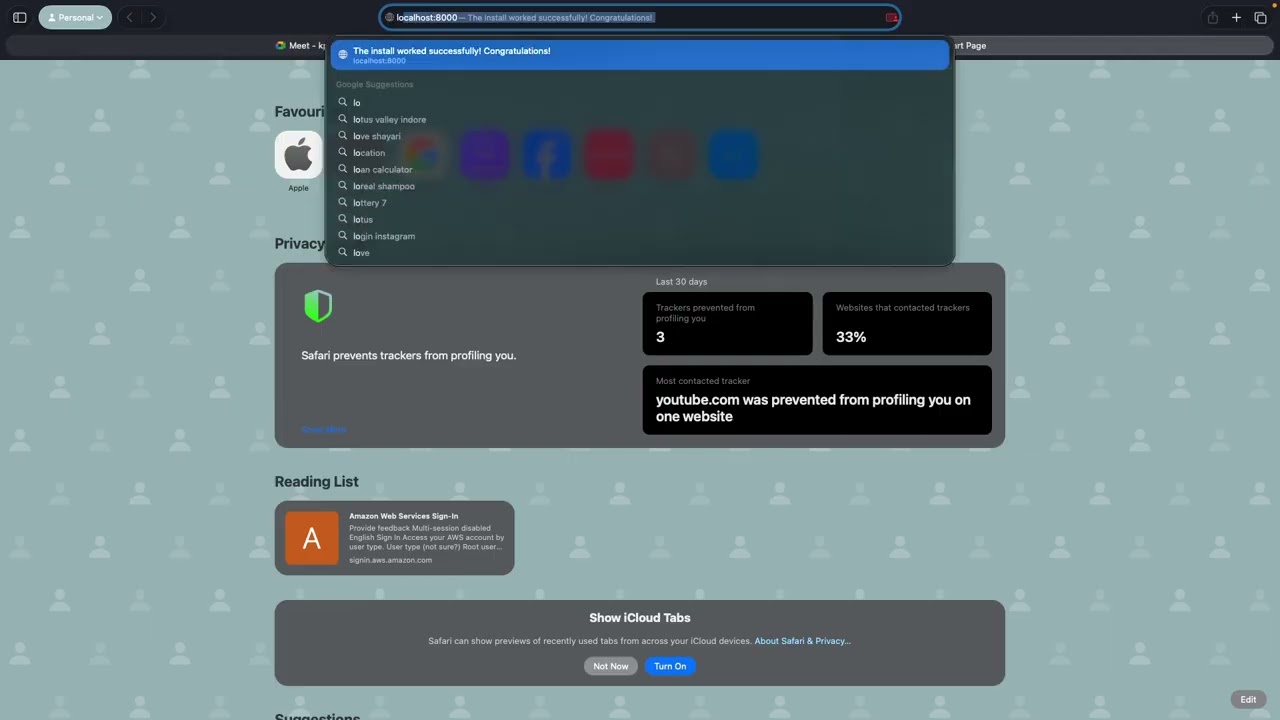Screen dimensions: 1280x720
Task: Open the 'Trackers prevented from profiling you' tile
Action: click(727, 323)
